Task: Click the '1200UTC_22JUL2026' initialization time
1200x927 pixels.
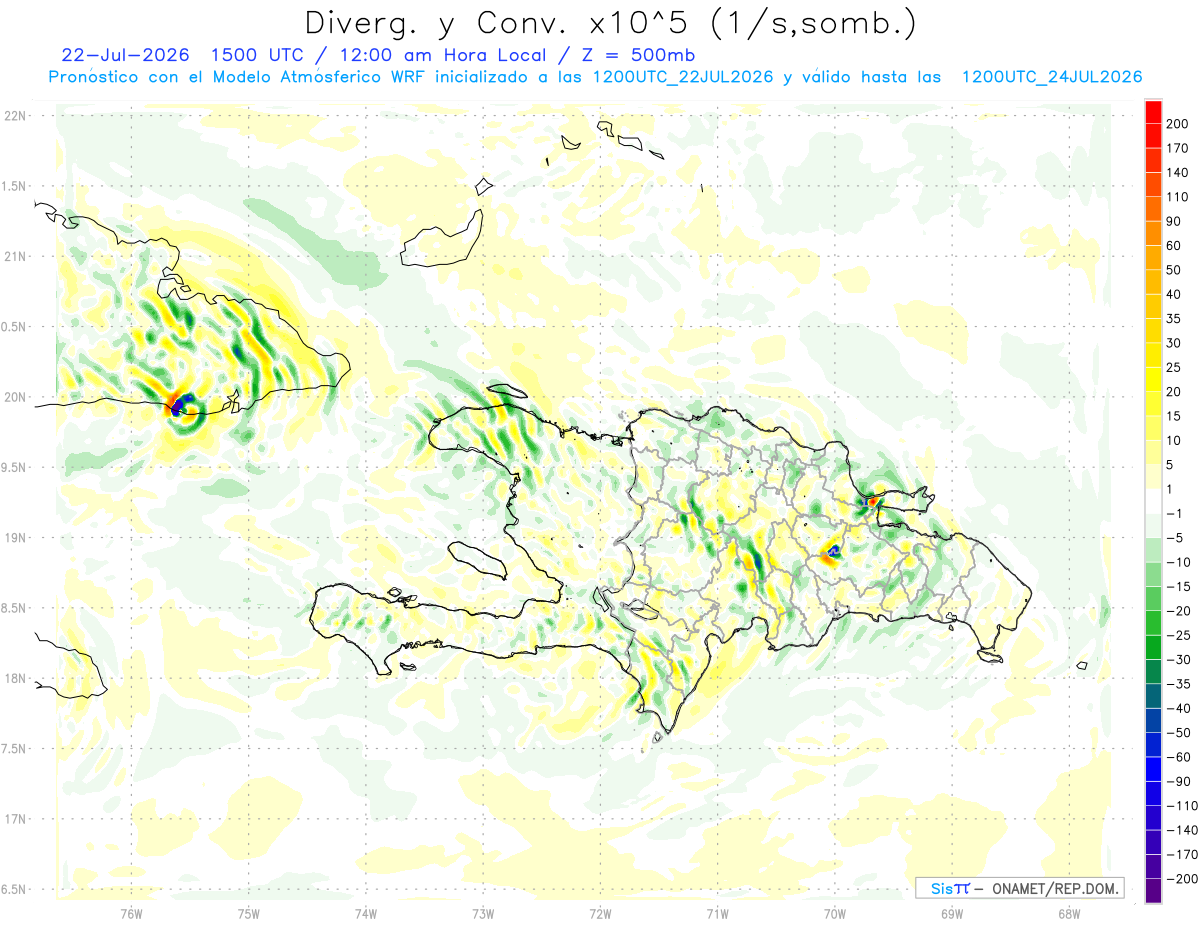Action: [683, 77]
